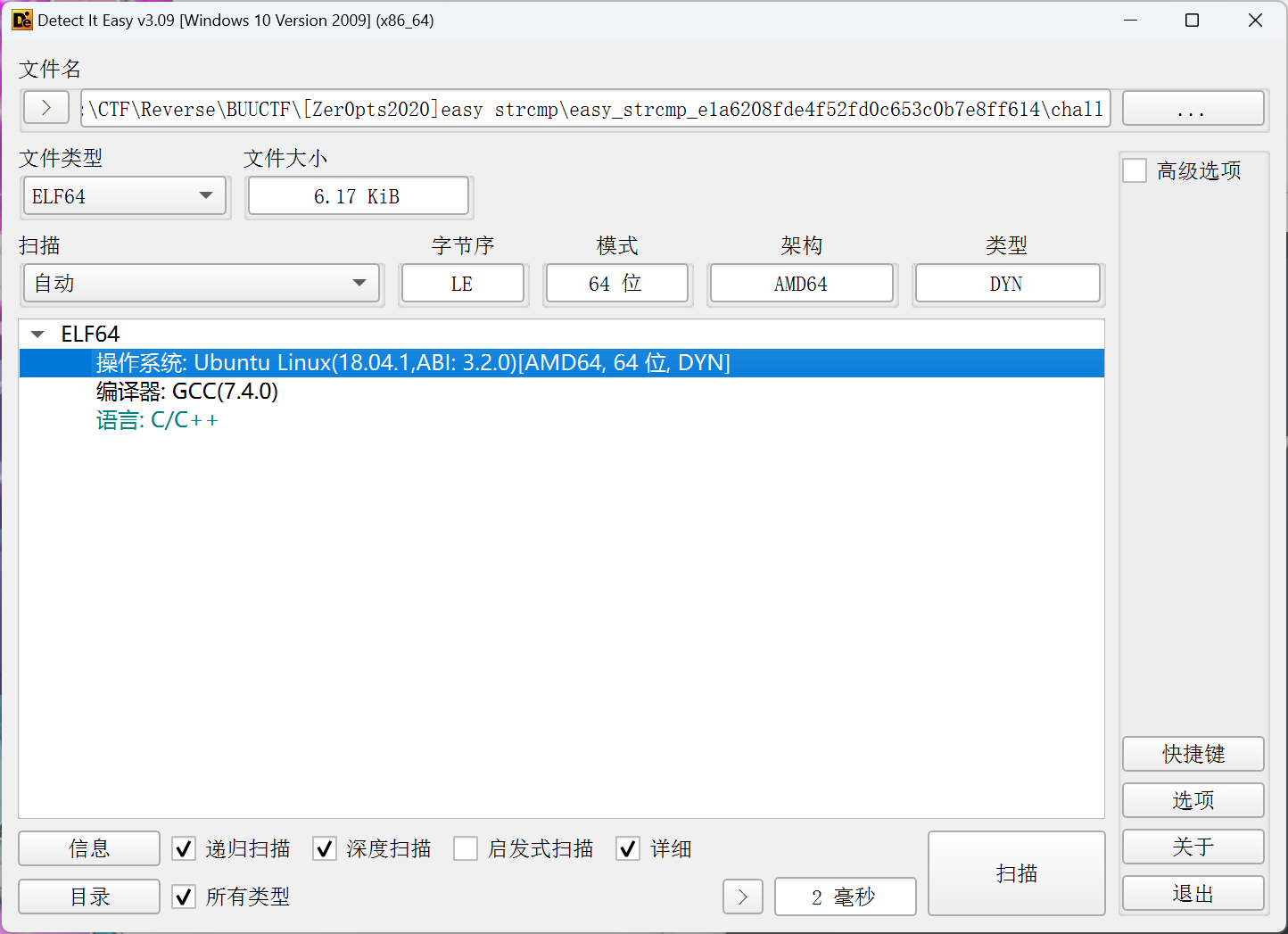
Task: Click the 关于 about button
Action: [x=1193, y=847]
